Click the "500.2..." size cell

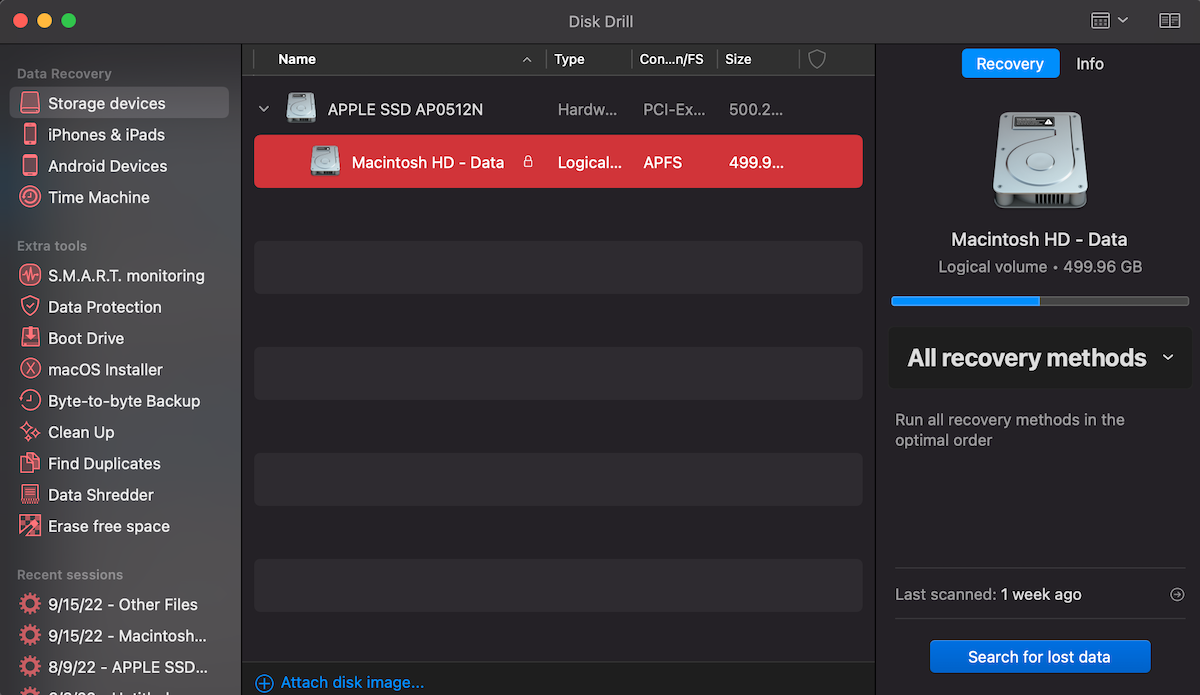tap(756, 109)
